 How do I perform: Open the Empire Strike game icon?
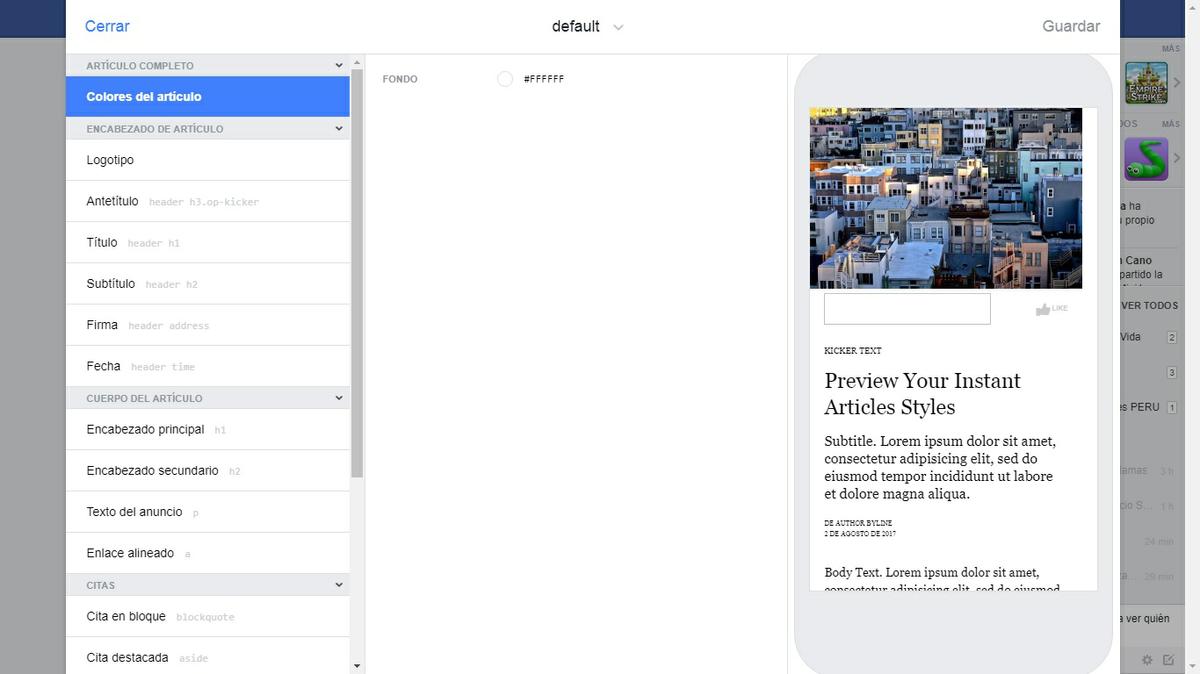point(1146,83)
